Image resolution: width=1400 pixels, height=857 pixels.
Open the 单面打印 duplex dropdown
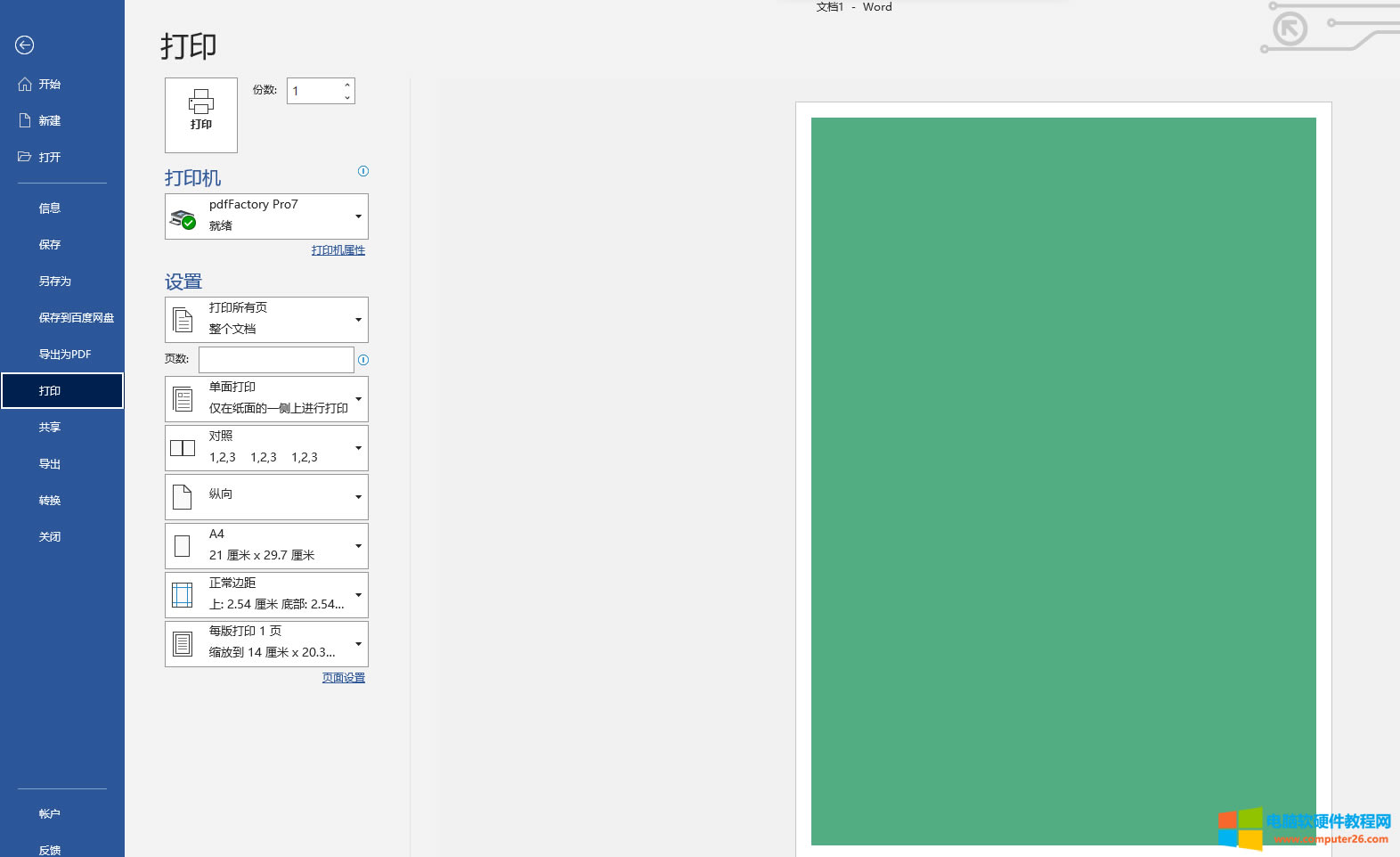[266, 399]
